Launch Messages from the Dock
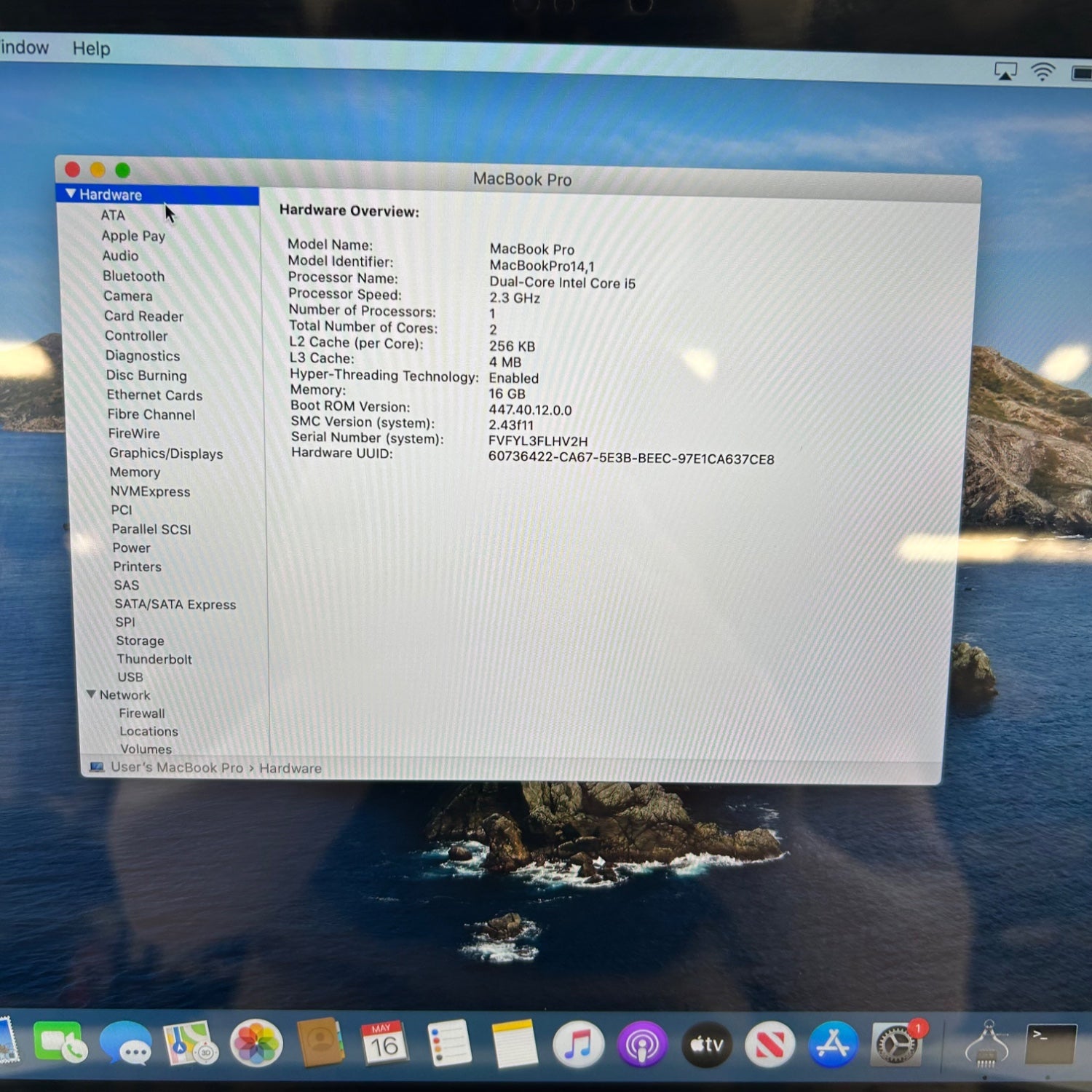1092x1092 pixels. [x=126, y=1043]
